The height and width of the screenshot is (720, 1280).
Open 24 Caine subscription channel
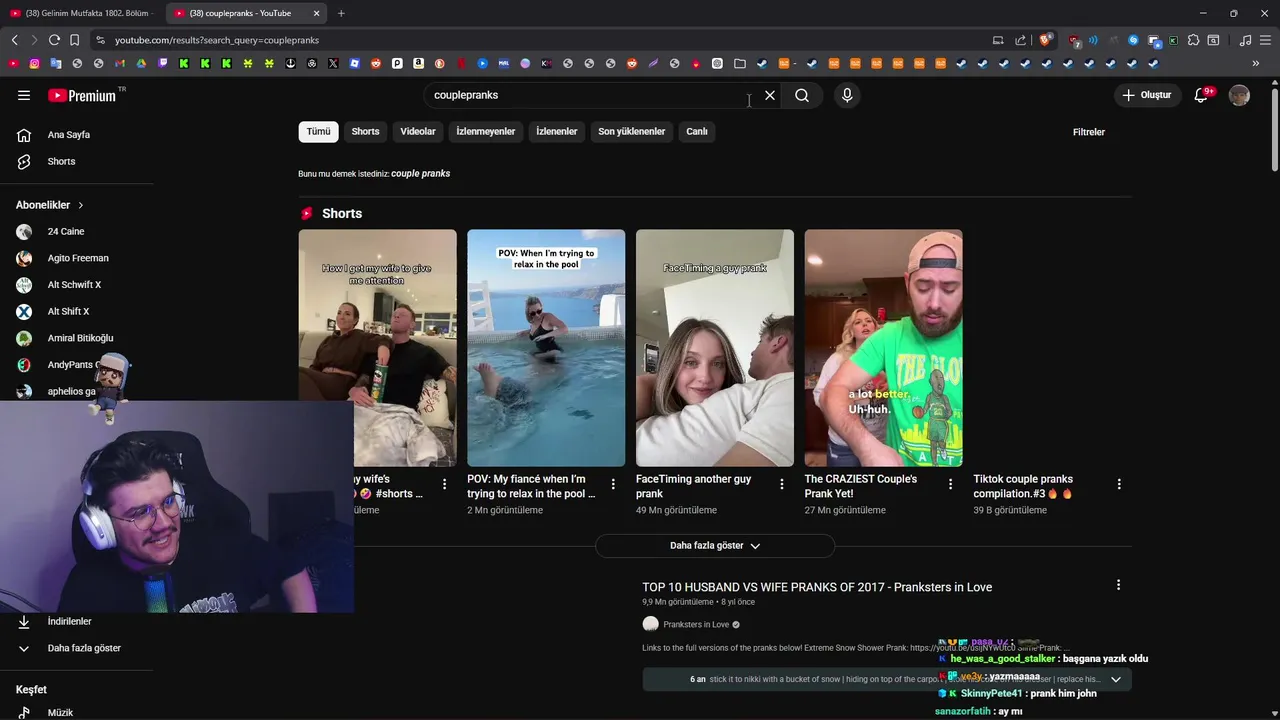point(66,231)
